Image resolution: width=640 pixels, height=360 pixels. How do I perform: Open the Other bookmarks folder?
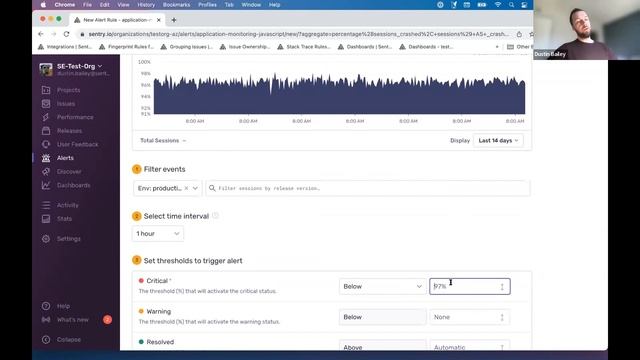519,47
